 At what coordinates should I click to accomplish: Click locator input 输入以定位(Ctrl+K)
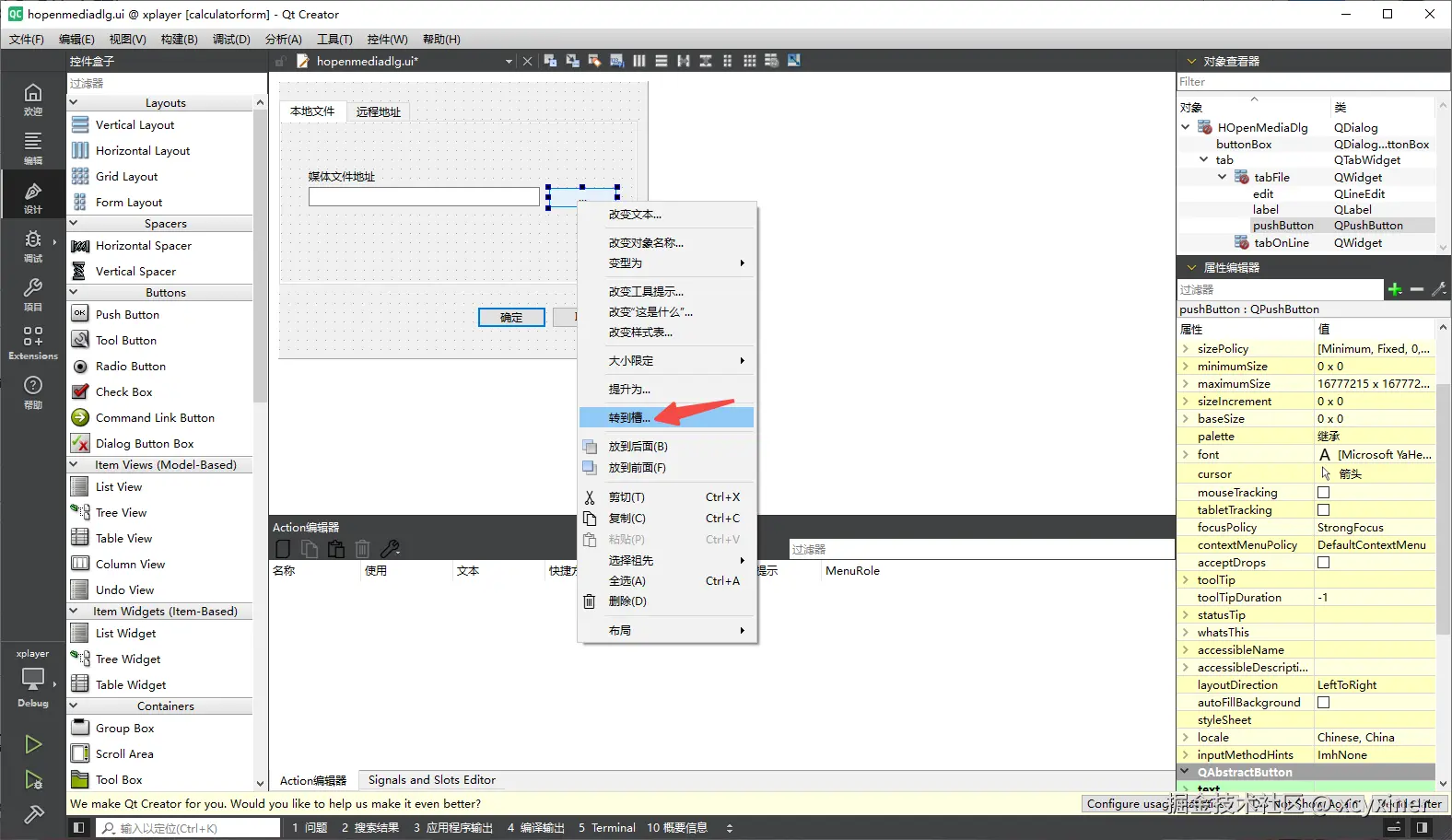pyautogui.click(x=188, y=828)
